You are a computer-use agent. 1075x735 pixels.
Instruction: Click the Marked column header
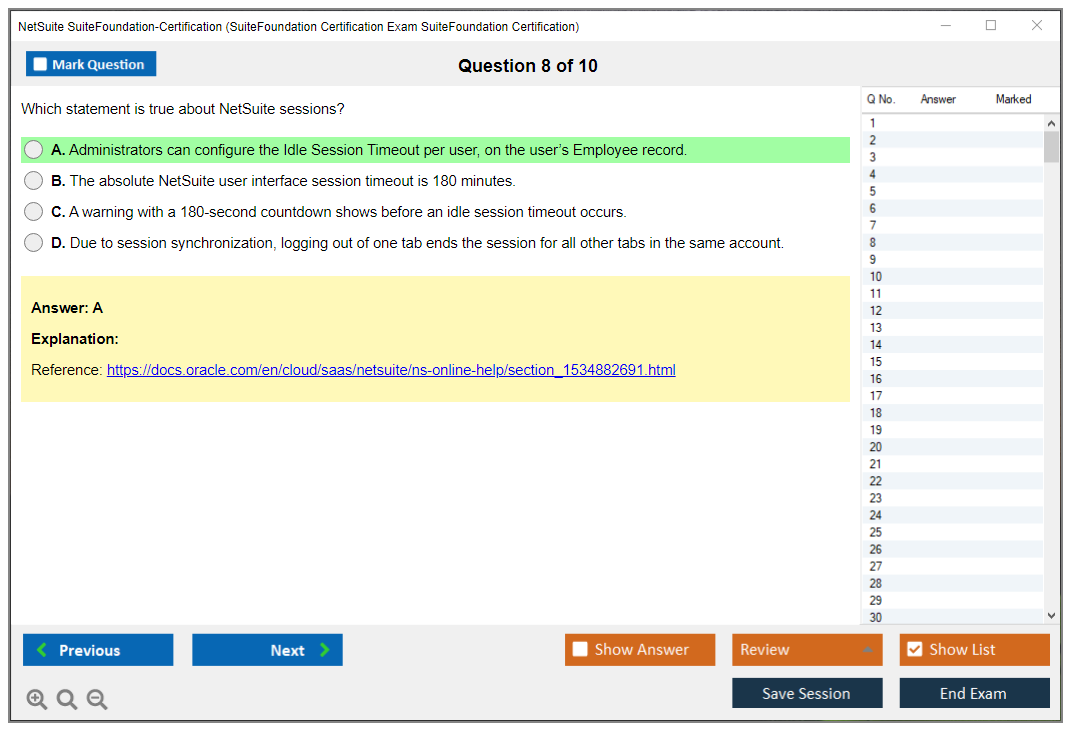(1013, 99)
